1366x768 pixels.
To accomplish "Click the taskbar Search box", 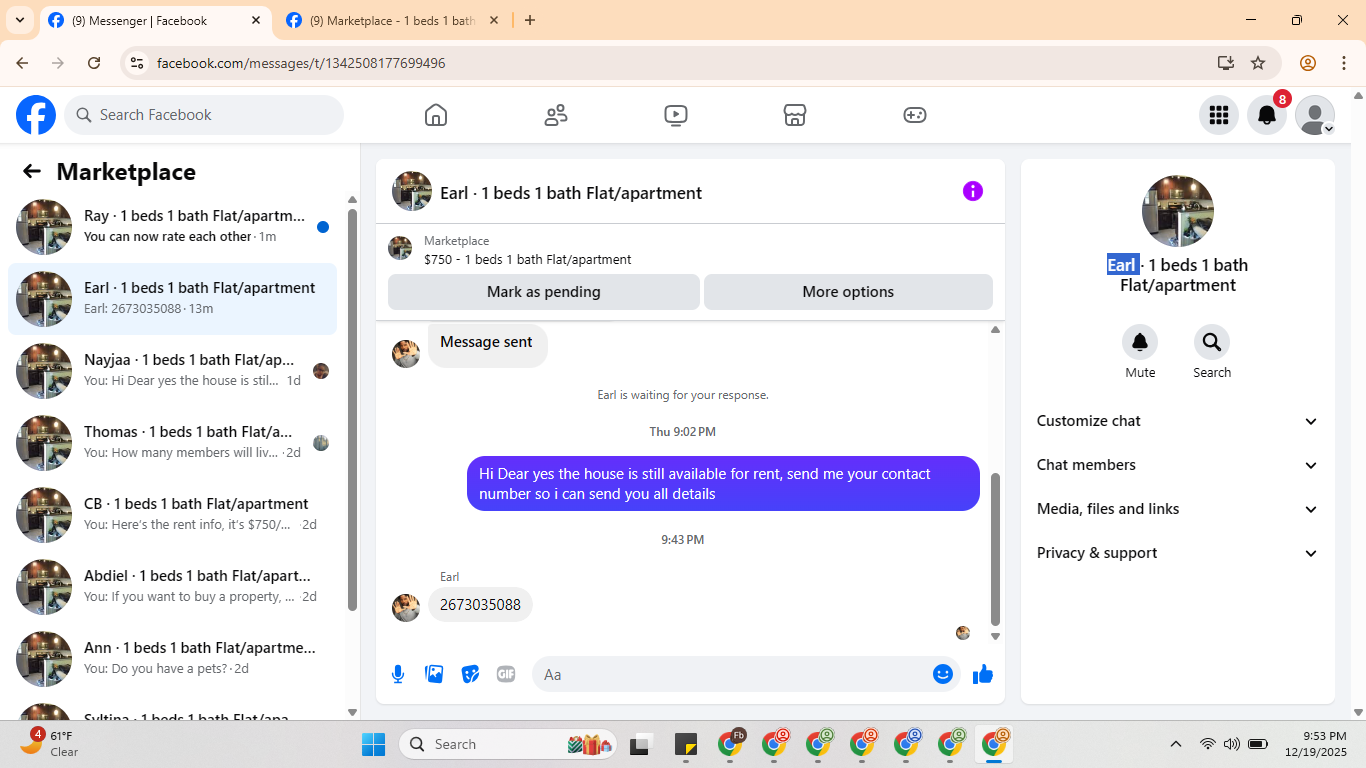I will coord(509,744).
